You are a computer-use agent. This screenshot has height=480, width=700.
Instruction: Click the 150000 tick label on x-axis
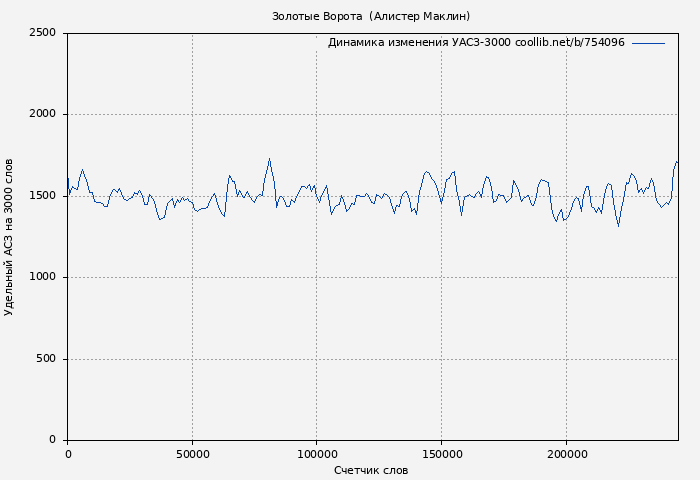[x=442, y=454]
